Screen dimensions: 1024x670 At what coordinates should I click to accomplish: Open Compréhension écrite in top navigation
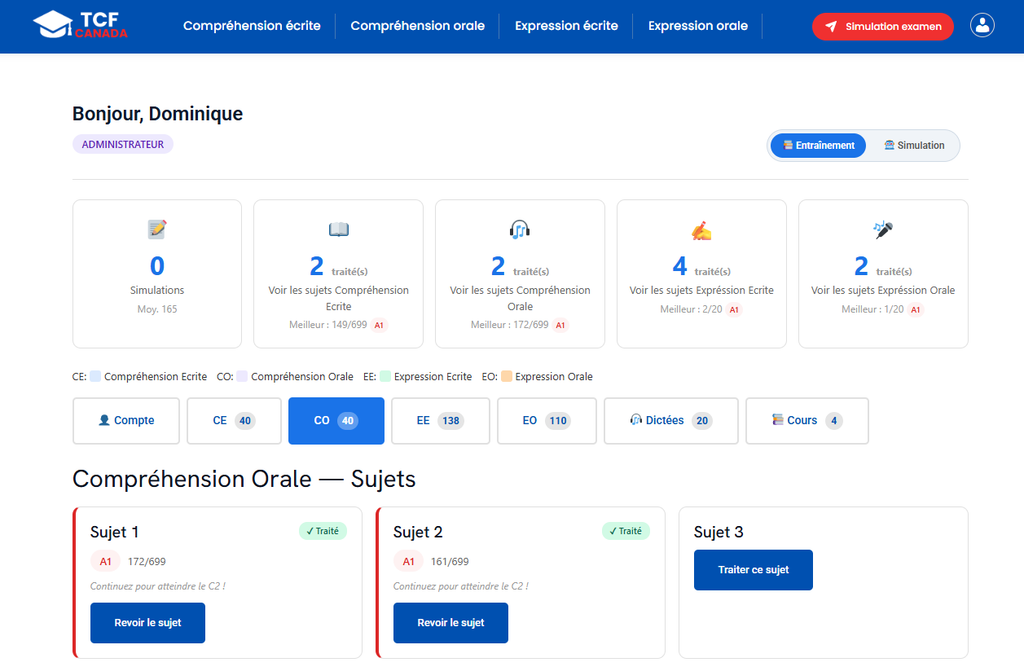pos(251,26)
